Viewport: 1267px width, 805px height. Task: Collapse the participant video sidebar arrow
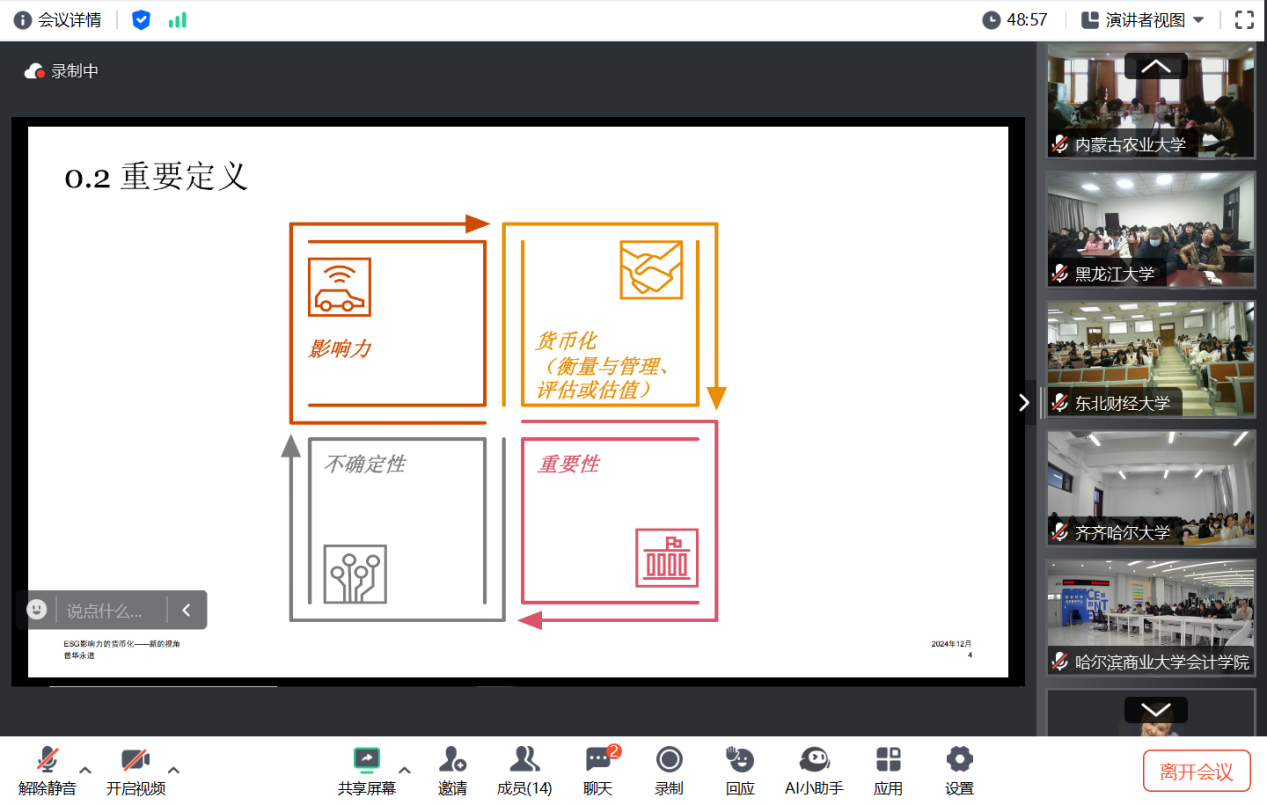click(1023, 402)
